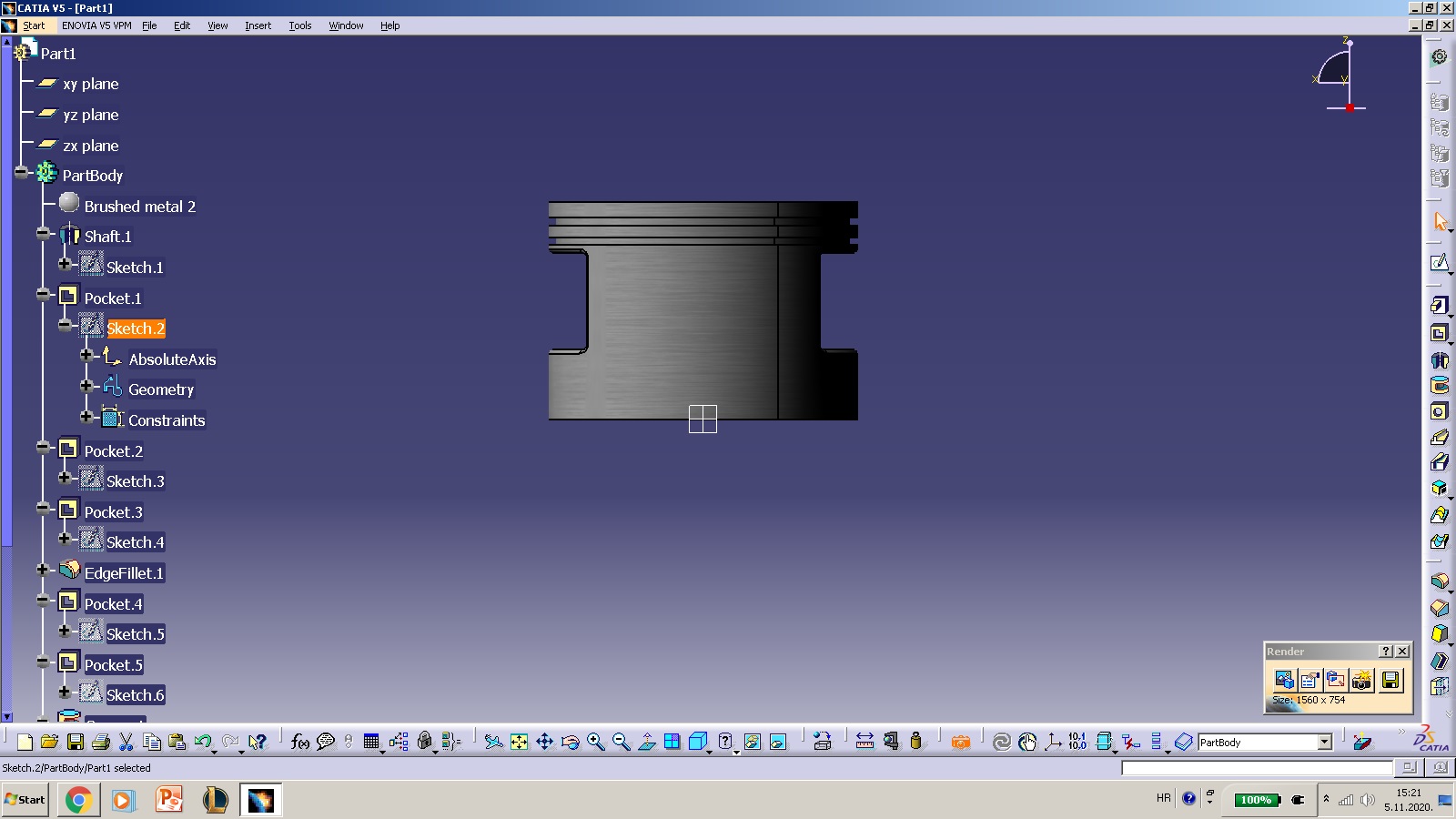Viewport: 1456px width, 819px height.
Task: Click the Open file folder icon
Action: [x=50, y=743]
